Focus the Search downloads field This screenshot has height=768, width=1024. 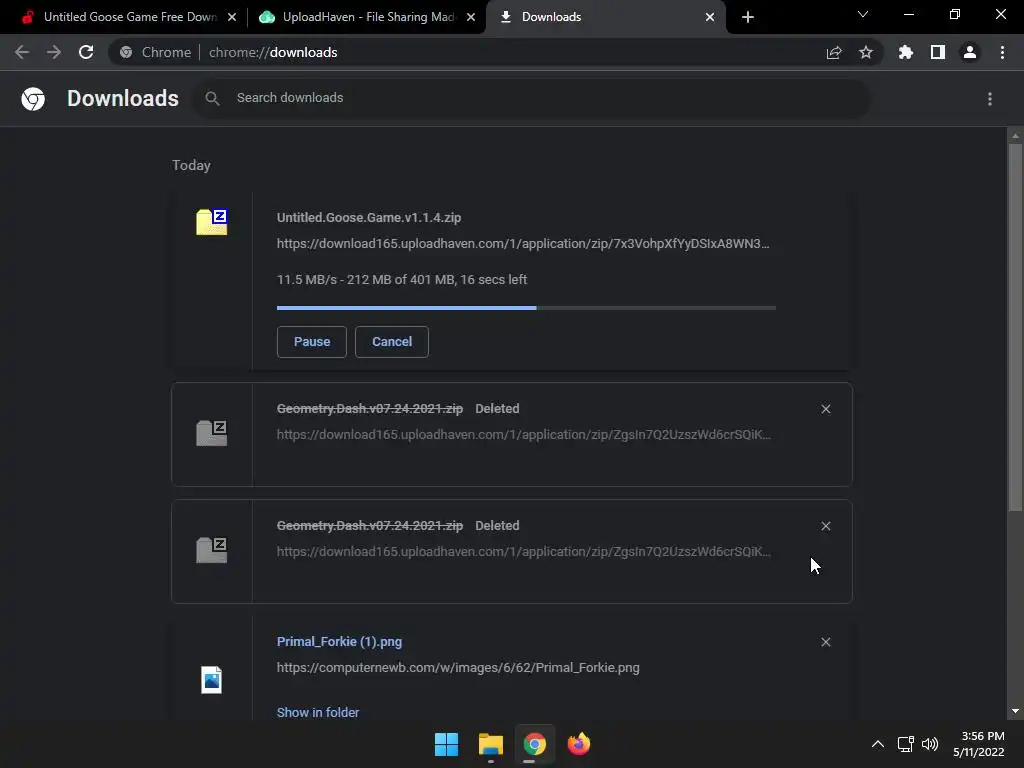[532, 98]
